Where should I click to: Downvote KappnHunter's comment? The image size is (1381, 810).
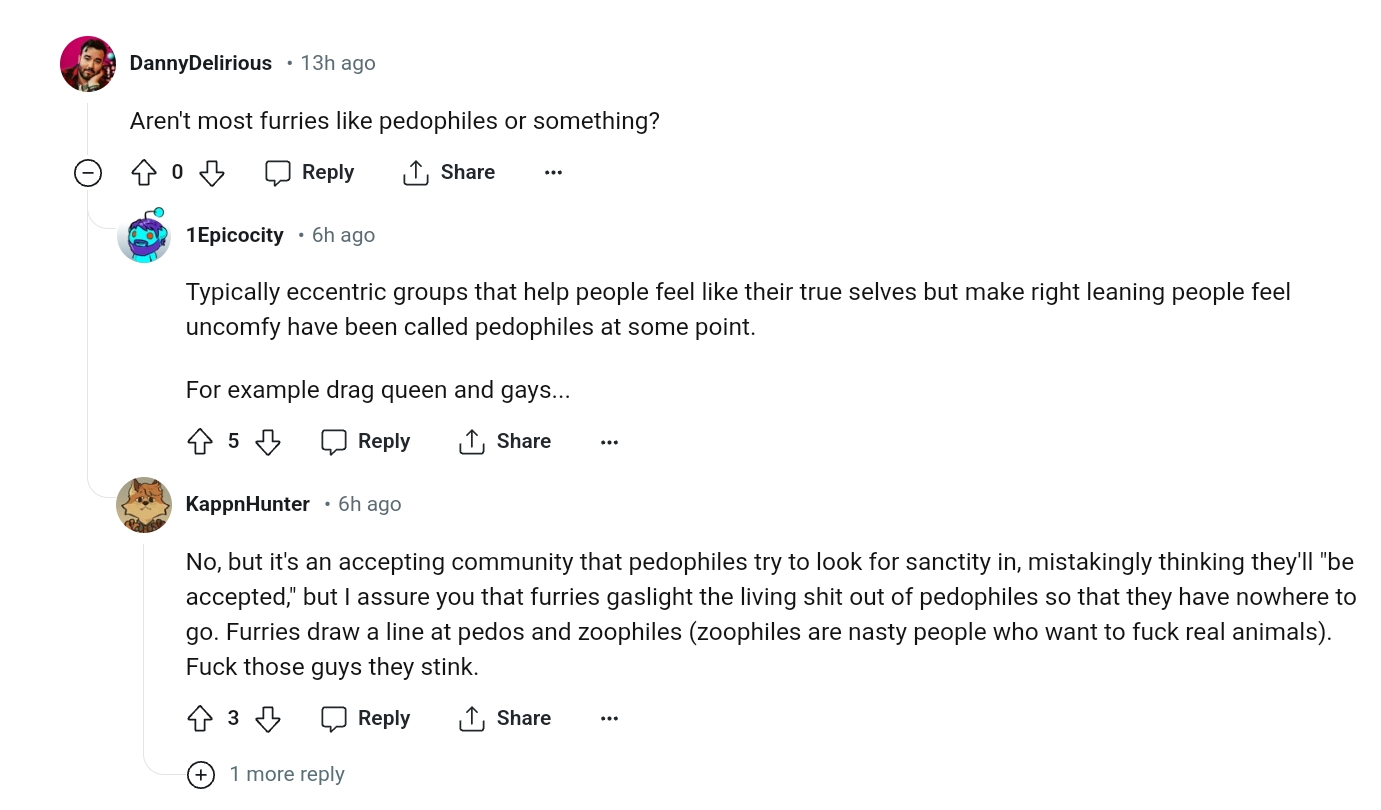(x=267, y=719)
